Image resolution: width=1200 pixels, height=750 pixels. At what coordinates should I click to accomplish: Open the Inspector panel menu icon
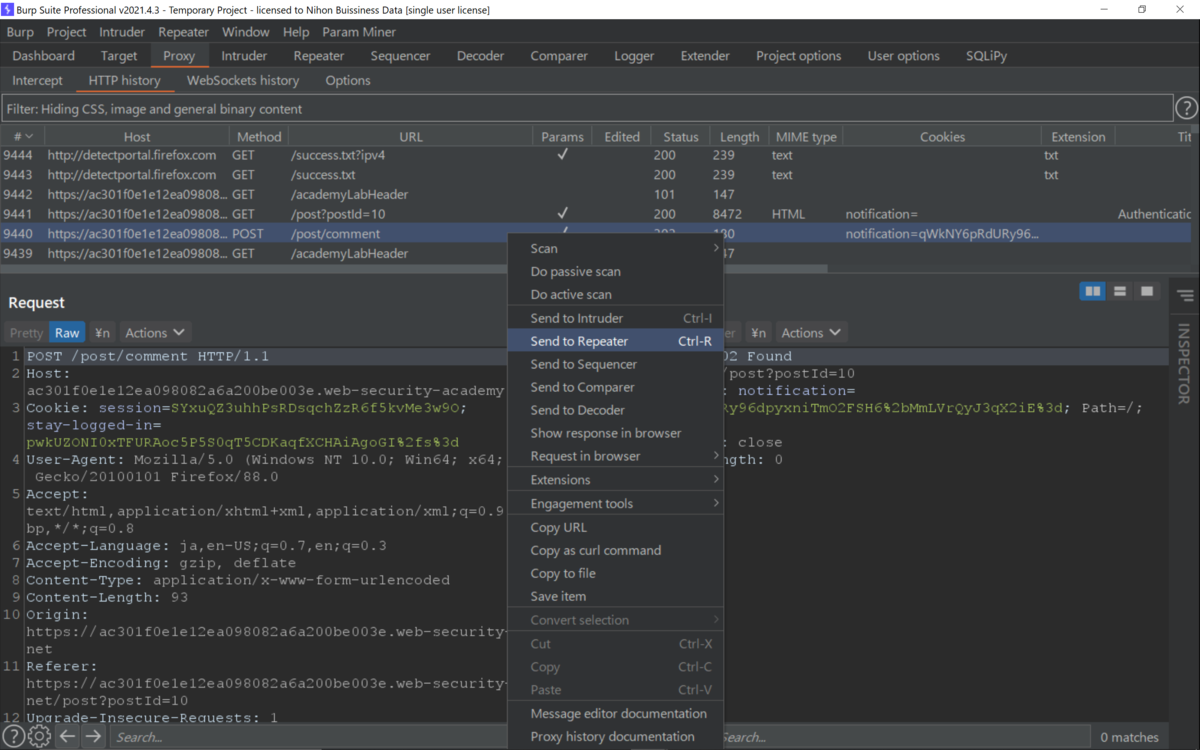tap(1186, 296)
